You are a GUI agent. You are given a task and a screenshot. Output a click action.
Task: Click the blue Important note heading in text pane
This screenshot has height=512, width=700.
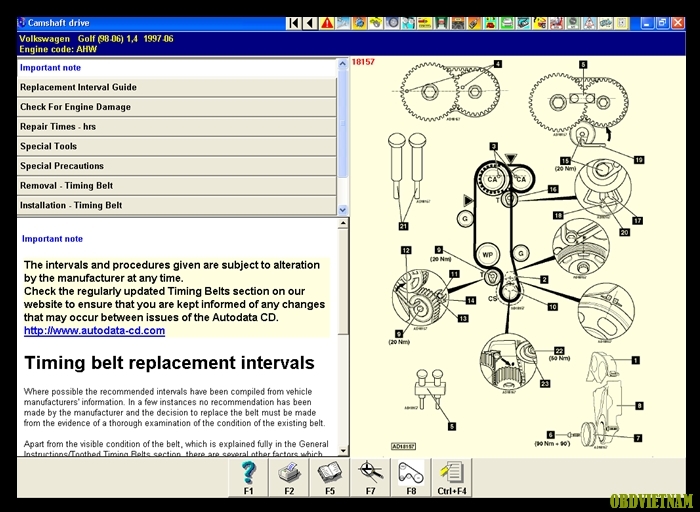pyautogui.click(x=52, y=239)
